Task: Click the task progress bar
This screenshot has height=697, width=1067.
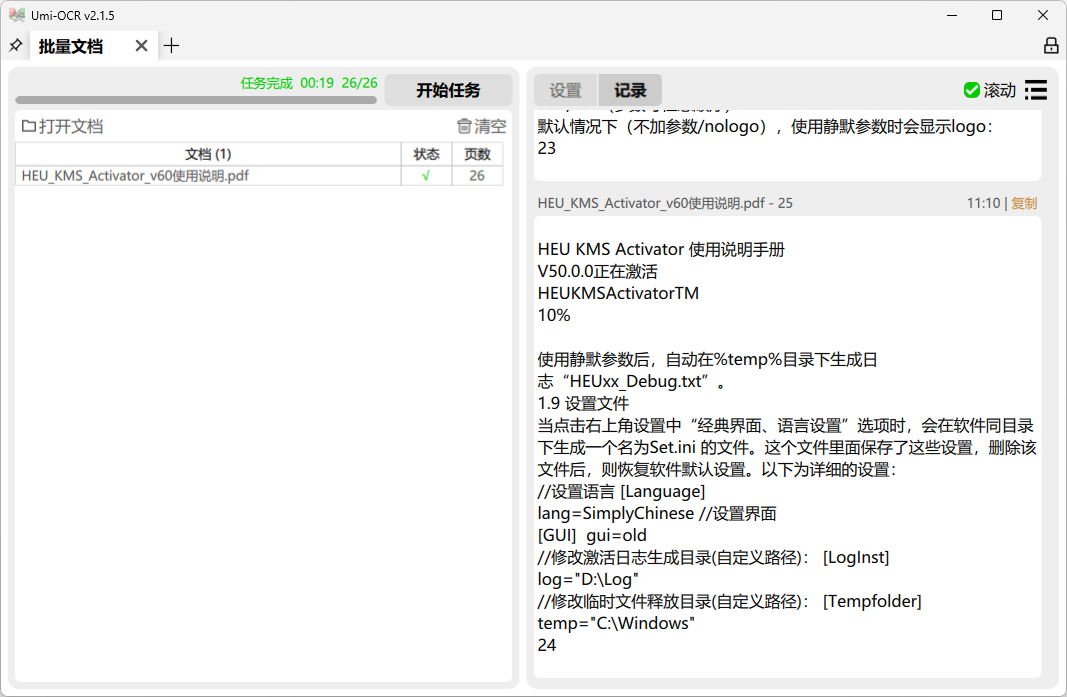Action: (196, 100)
